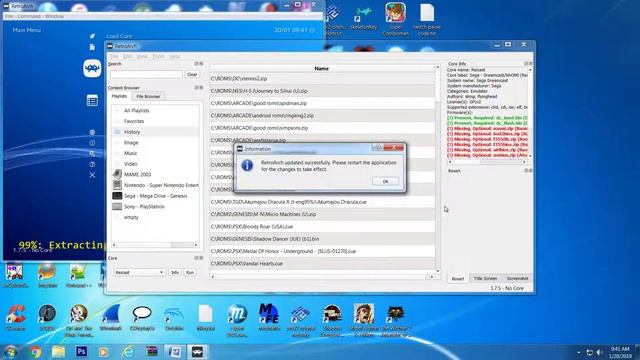Focus the Search text field

pos(147,75)
